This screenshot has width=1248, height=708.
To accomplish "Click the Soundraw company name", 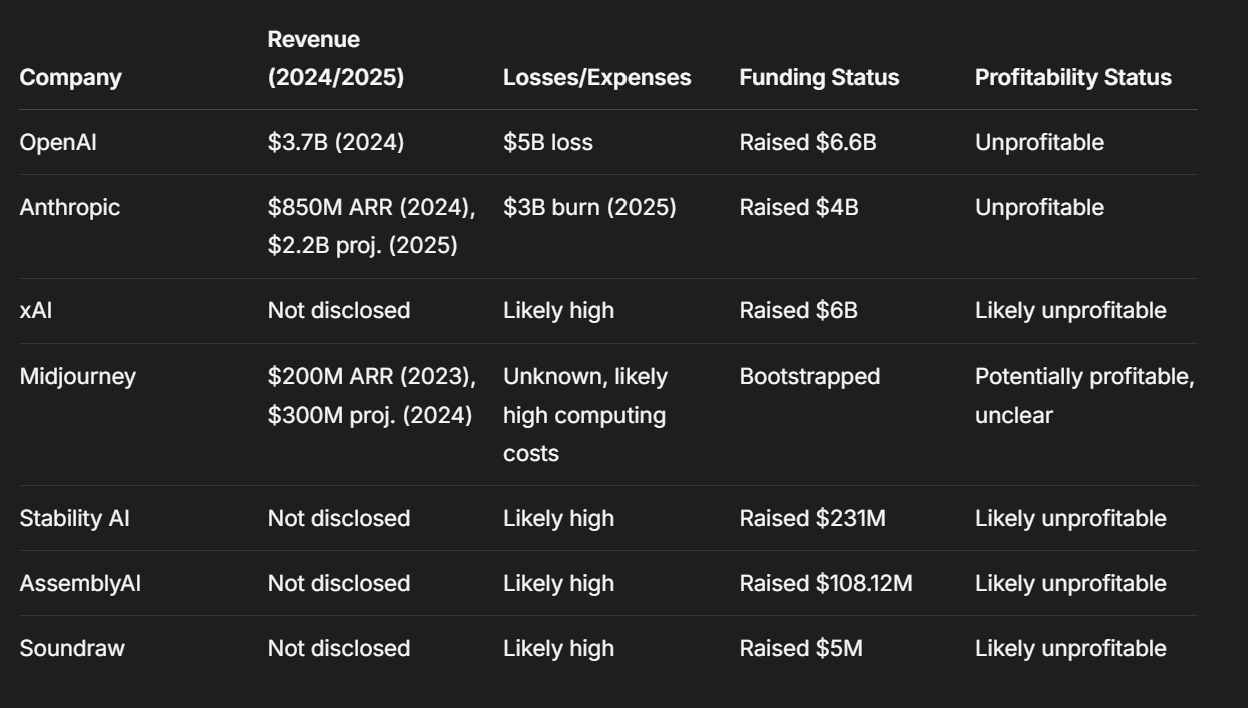I will [x=72, y=648].
